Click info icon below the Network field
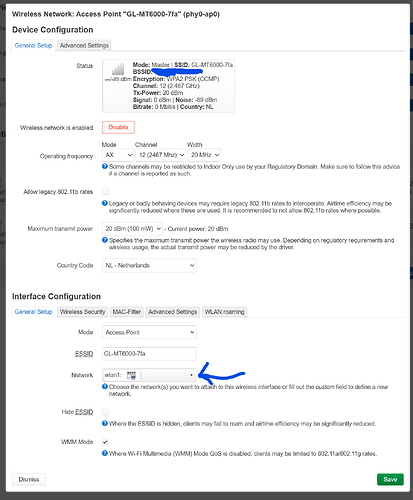This screenshot has height=500, width=413. click(x=105, y=387)
